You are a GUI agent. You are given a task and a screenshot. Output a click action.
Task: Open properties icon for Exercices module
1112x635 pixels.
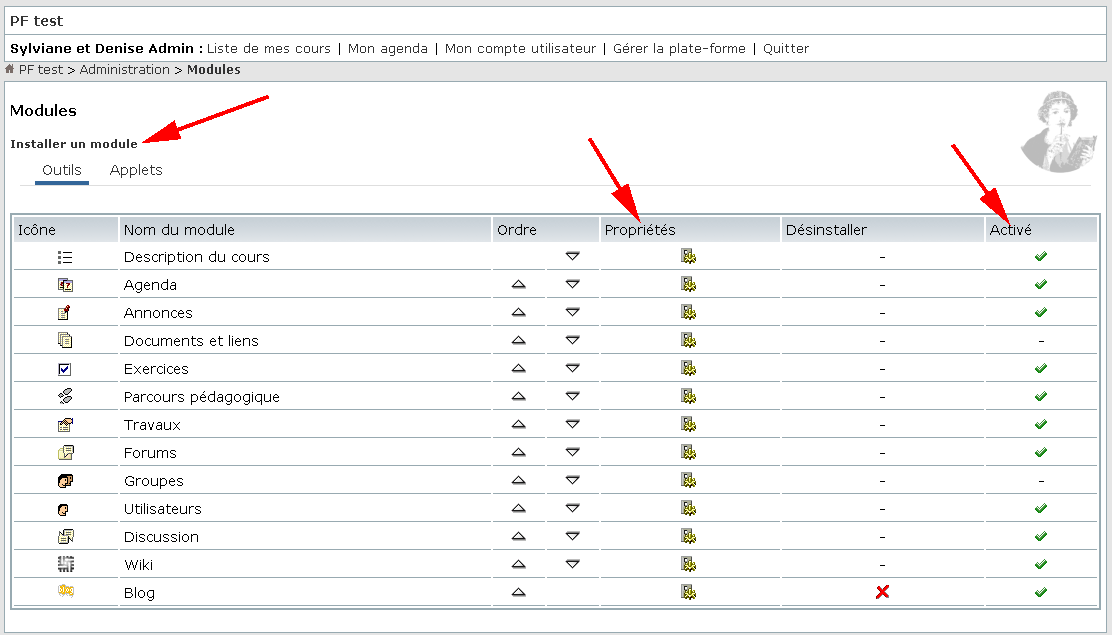688,368
